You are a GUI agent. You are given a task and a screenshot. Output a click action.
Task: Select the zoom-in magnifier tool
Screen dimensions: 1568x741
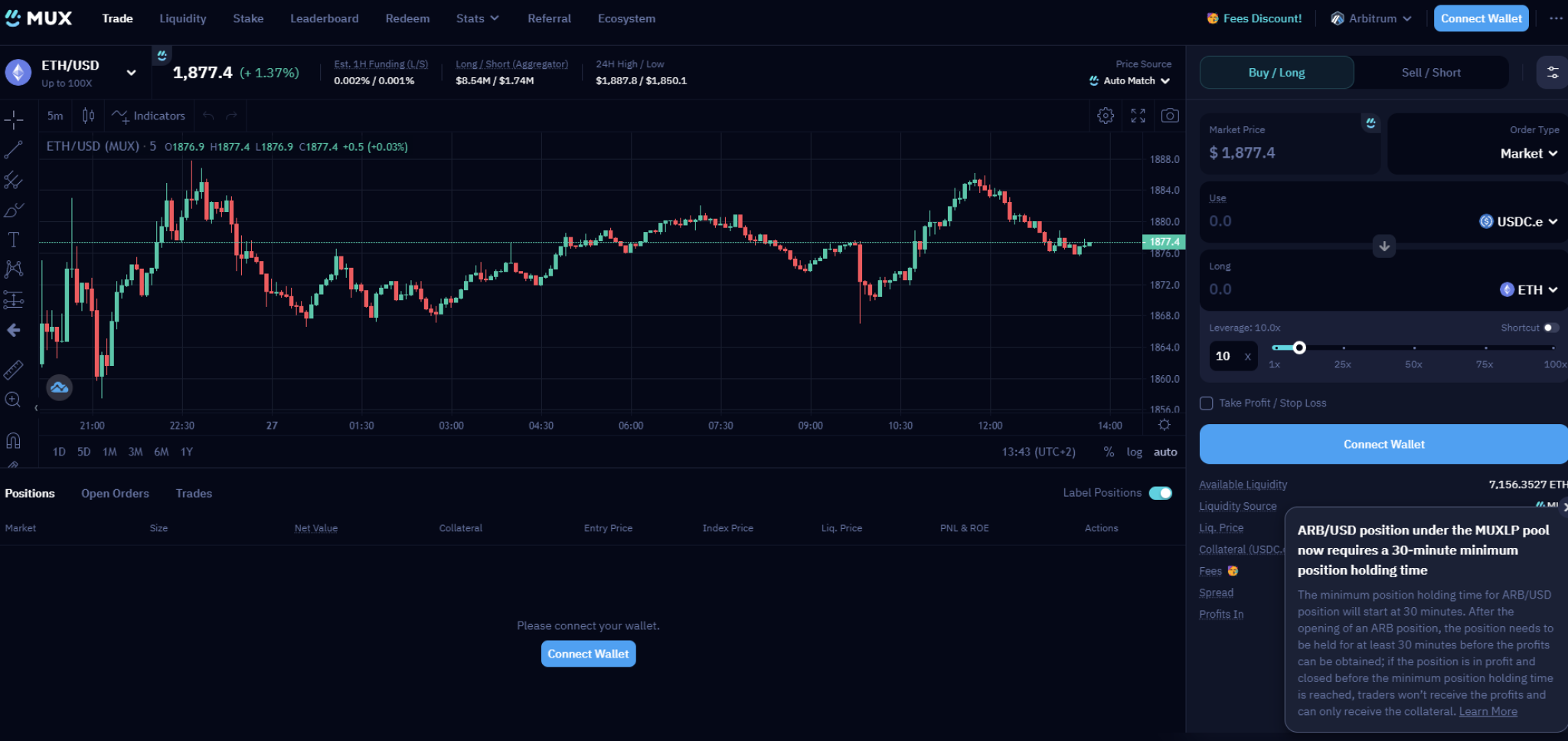point(14,399)
